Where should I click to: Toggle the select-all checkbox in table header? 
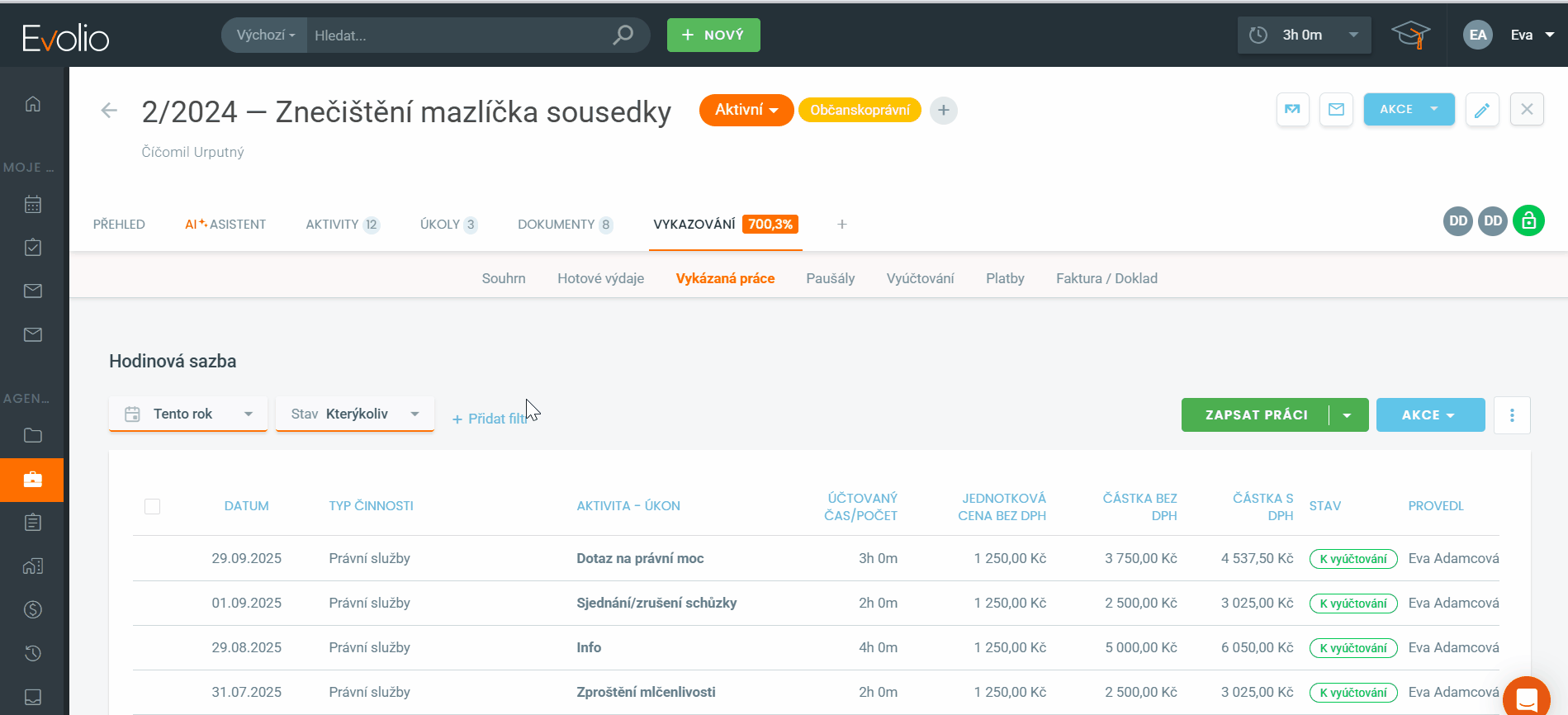pos(152,506)
